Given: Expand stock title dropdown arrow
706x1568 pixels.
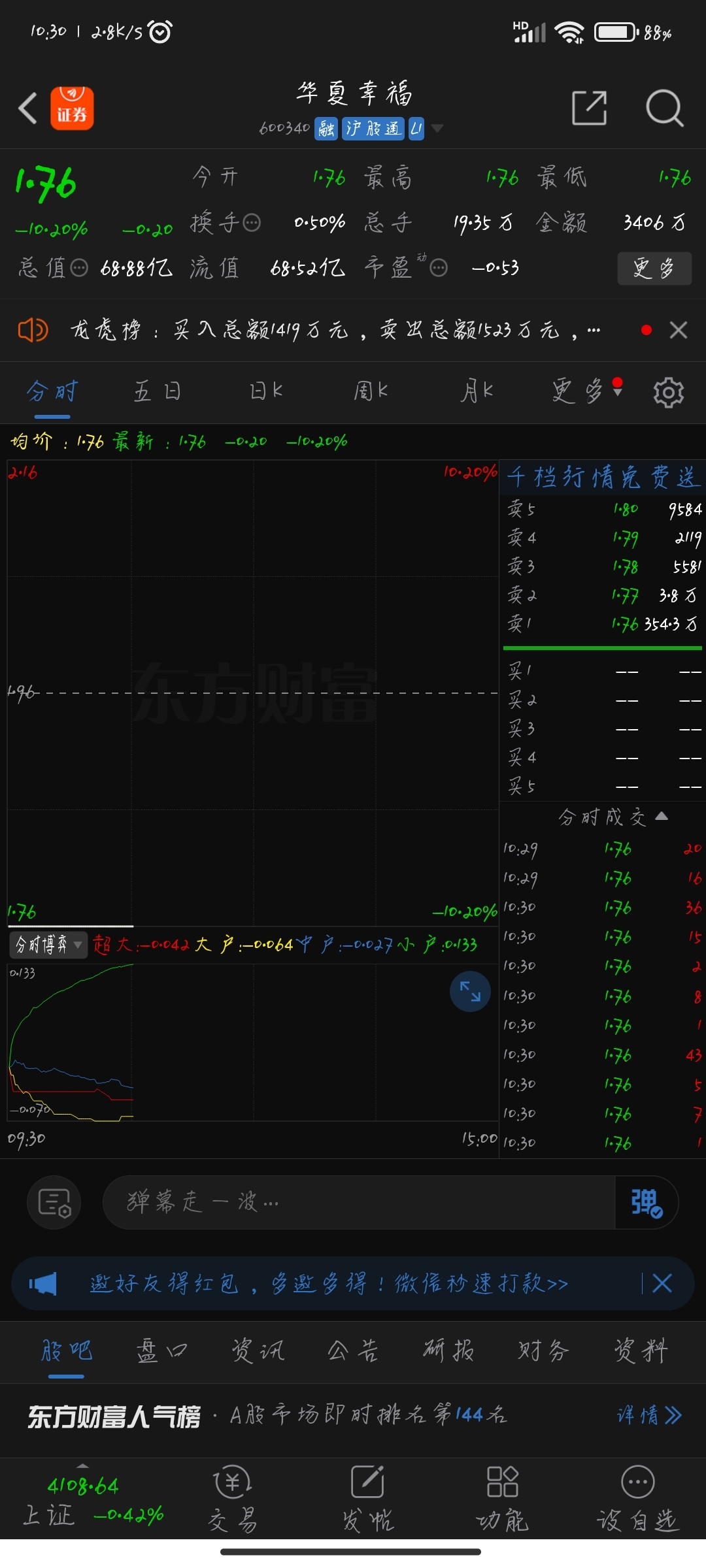Looking at the screenshot, I should (437, 128).
